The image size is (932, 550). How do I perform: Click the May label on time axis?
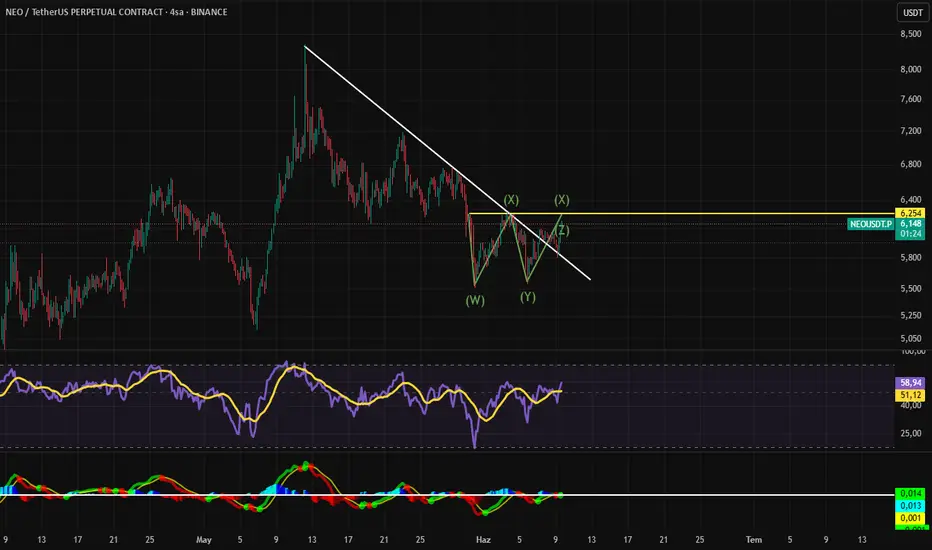pyautogui.click(x=204, y=540)
